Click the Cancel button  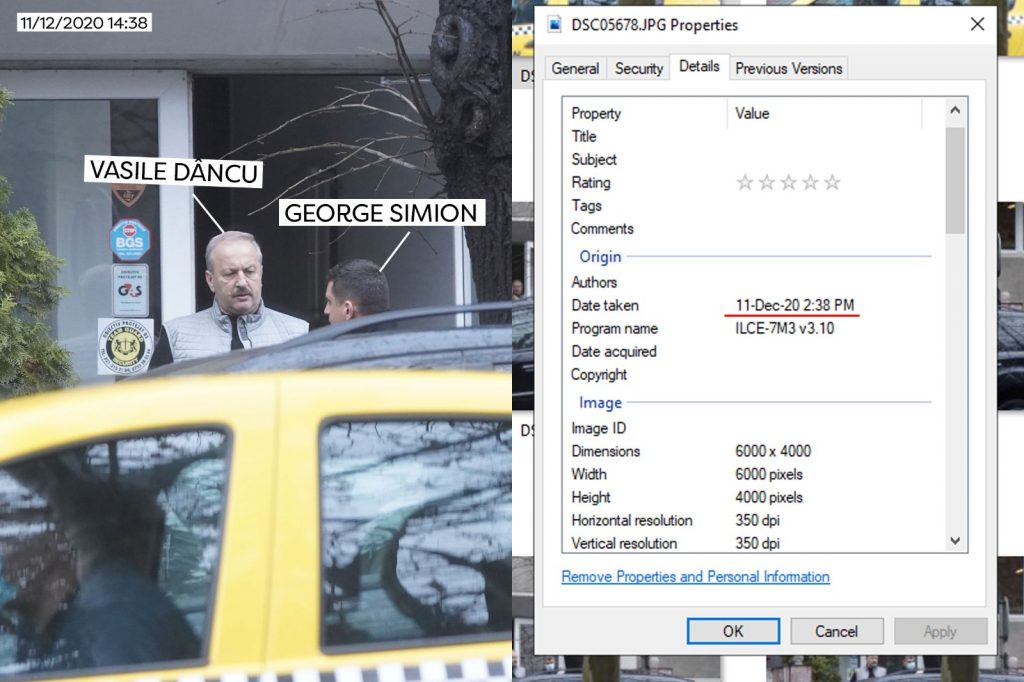click(836, 631)
